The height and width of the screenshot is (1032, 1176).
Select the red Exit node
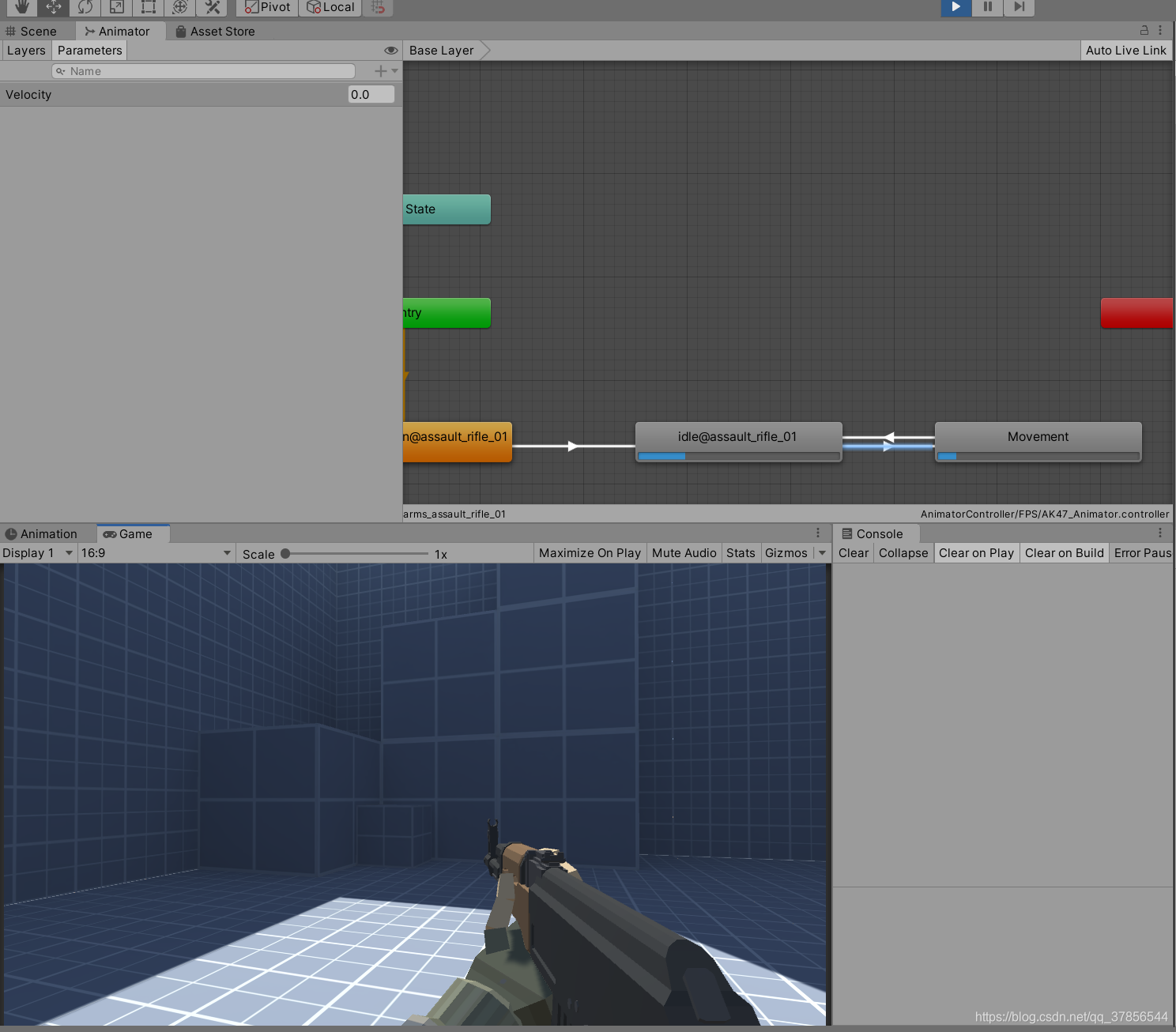click(1136, 313)
